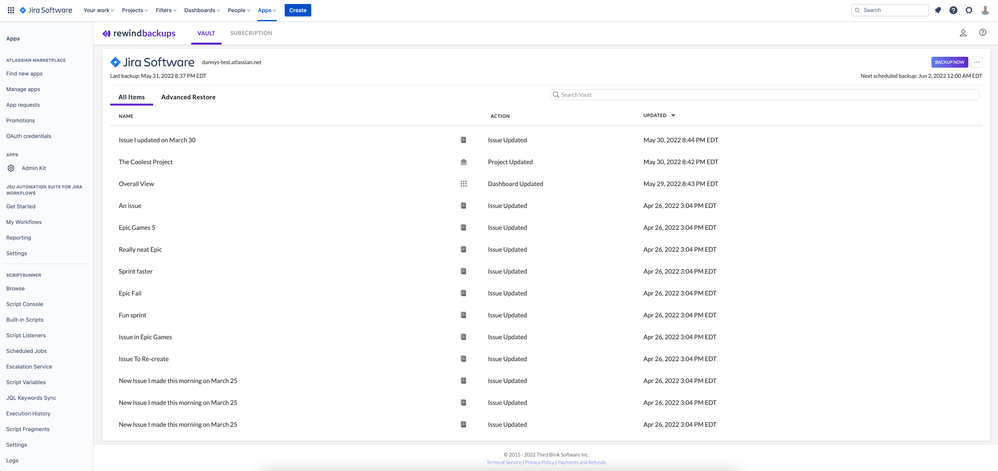Click the dashboard grid icon for 'Overall View'
Image resolution: width=998 pixels, height=471 pixels.
pos(463,183)
